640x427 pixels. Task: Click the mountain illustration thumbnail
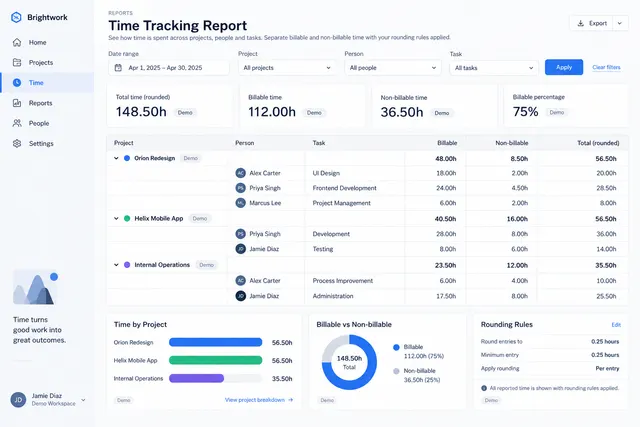tap(36, 287)
